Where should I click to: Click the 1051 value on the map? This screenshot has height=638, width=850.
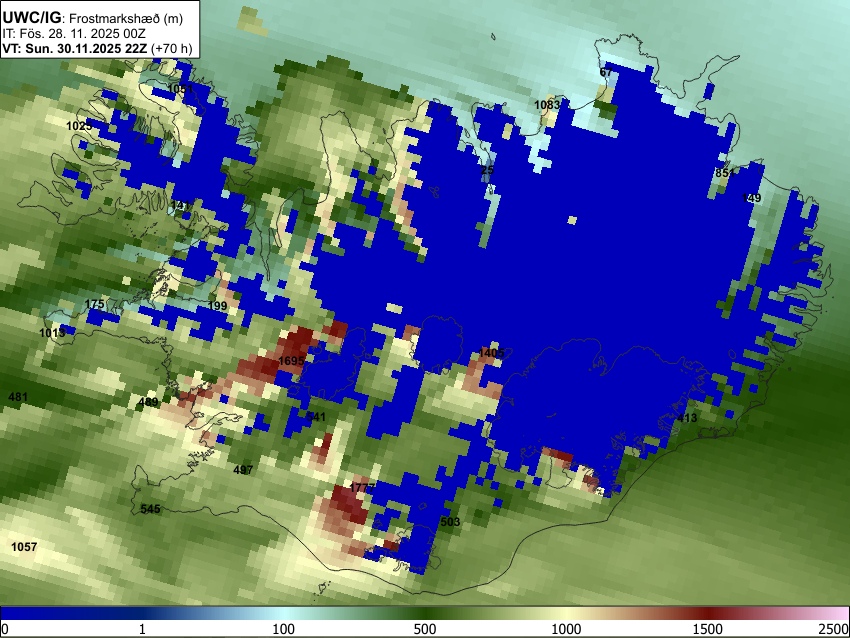pos(180,89)
